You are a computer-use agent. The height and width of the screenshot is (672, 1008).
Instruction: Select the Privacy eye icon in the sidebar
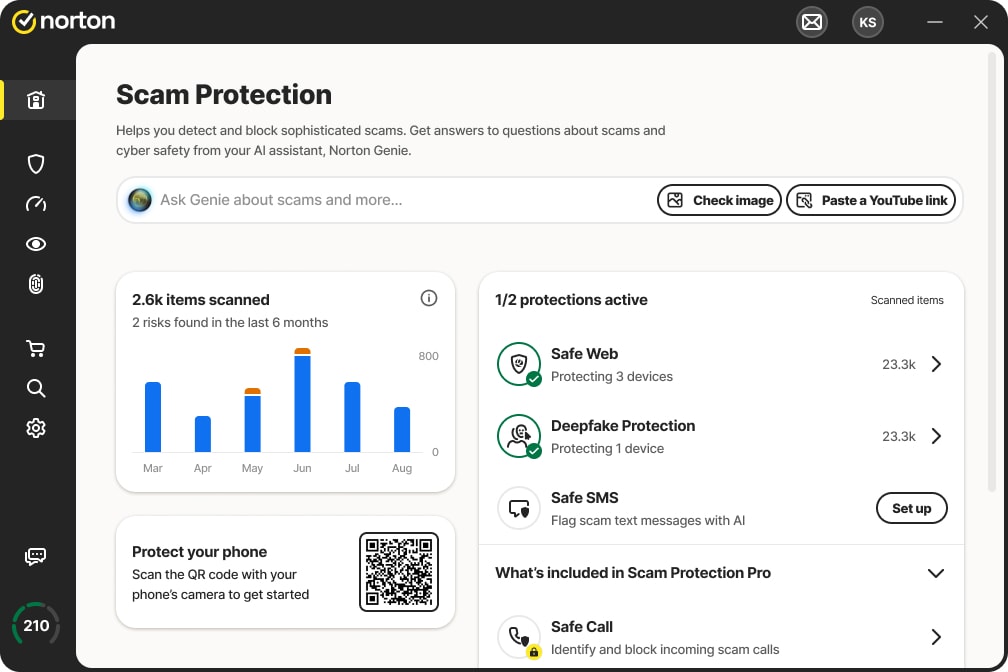(x=36, y=244)
